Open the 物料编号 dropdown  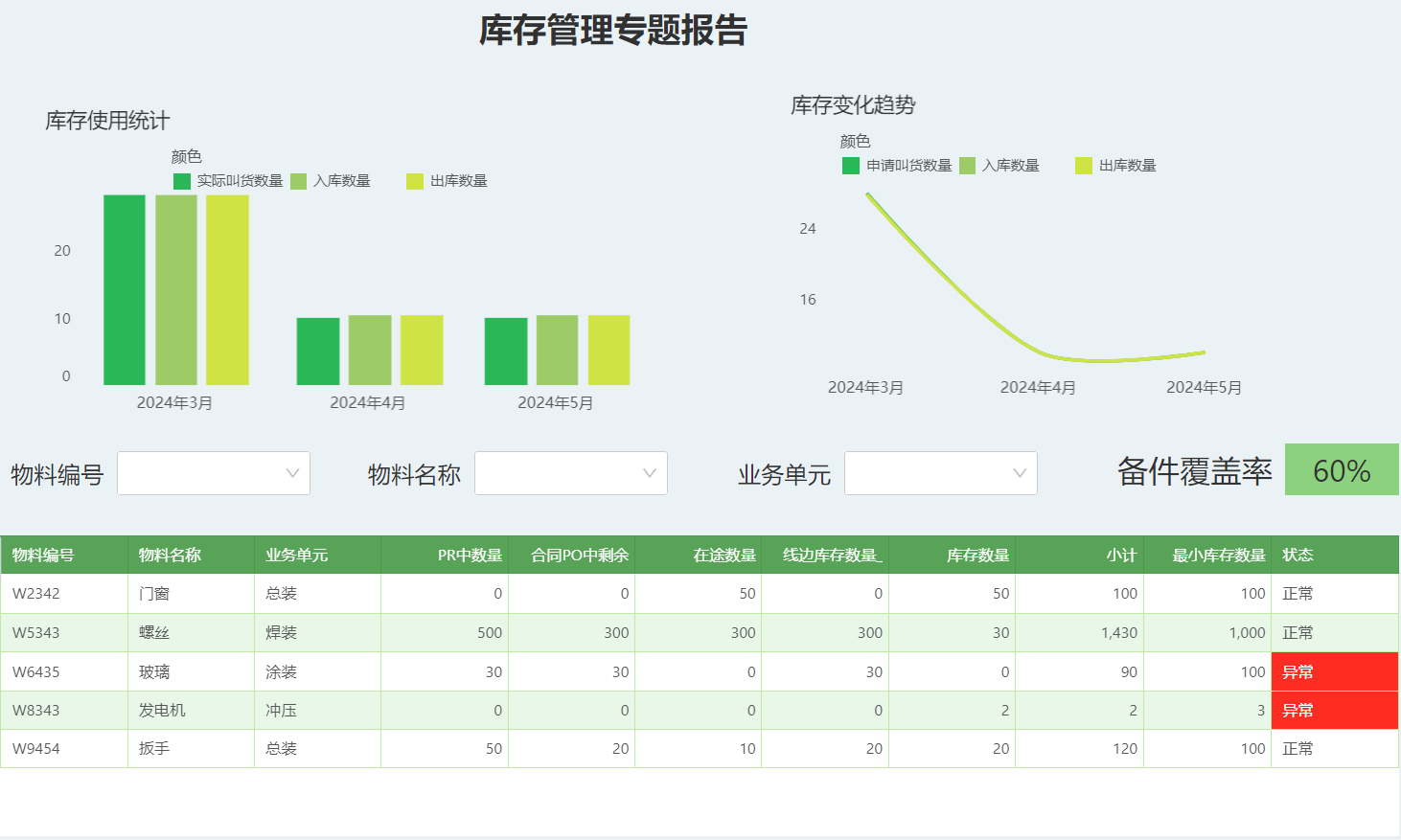(x=213, y=473)
